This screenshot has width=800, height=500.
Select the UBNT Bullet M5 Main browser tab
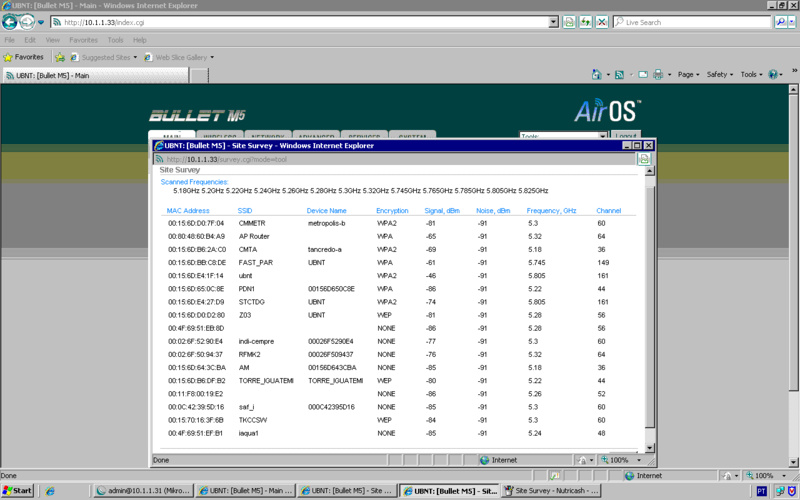tap(95, 76)
